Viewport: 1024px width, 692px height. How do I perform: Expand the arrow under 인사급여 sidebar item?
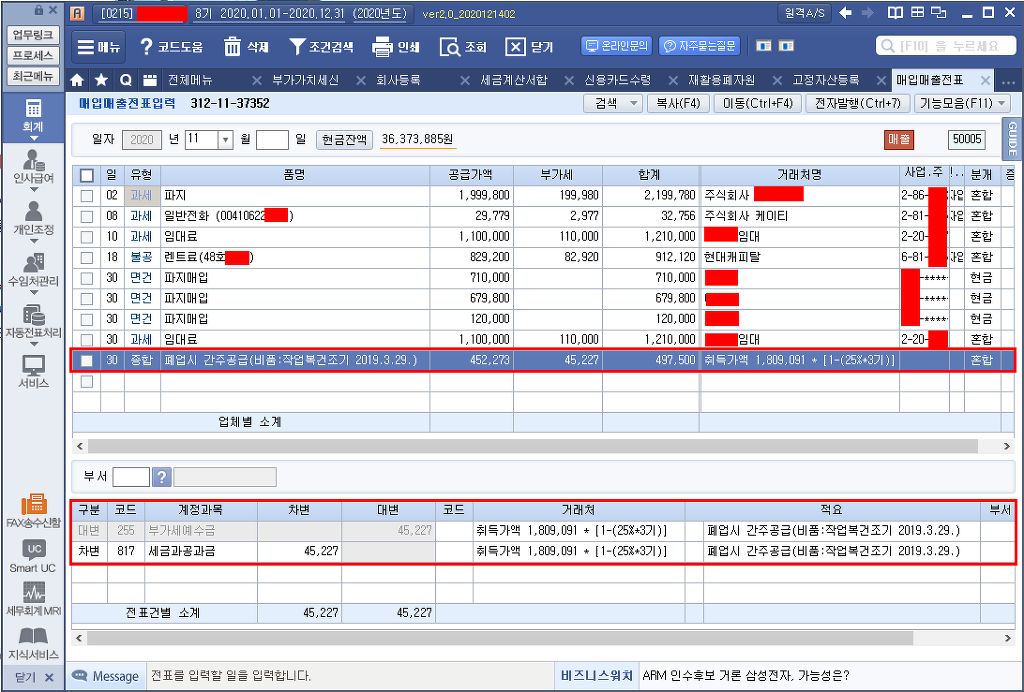tap(33, 190)
